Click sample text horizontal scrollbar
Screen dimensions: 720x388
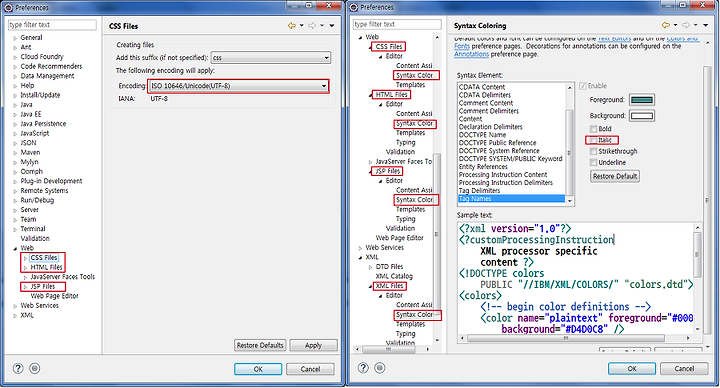(566, 338)
